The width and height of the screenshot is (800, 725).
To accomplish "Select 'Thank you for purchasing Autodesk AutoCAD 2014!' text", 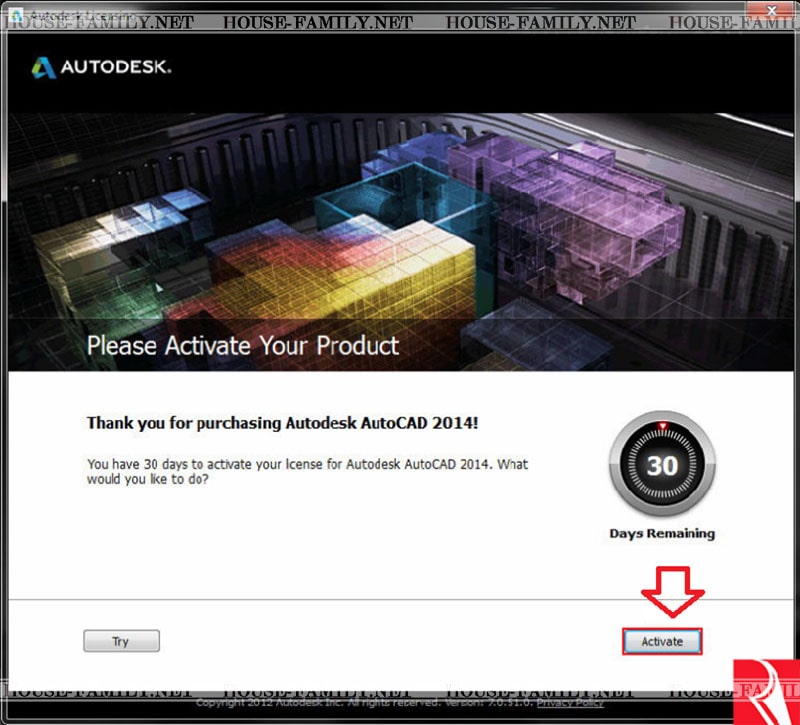I will point(283,423).
